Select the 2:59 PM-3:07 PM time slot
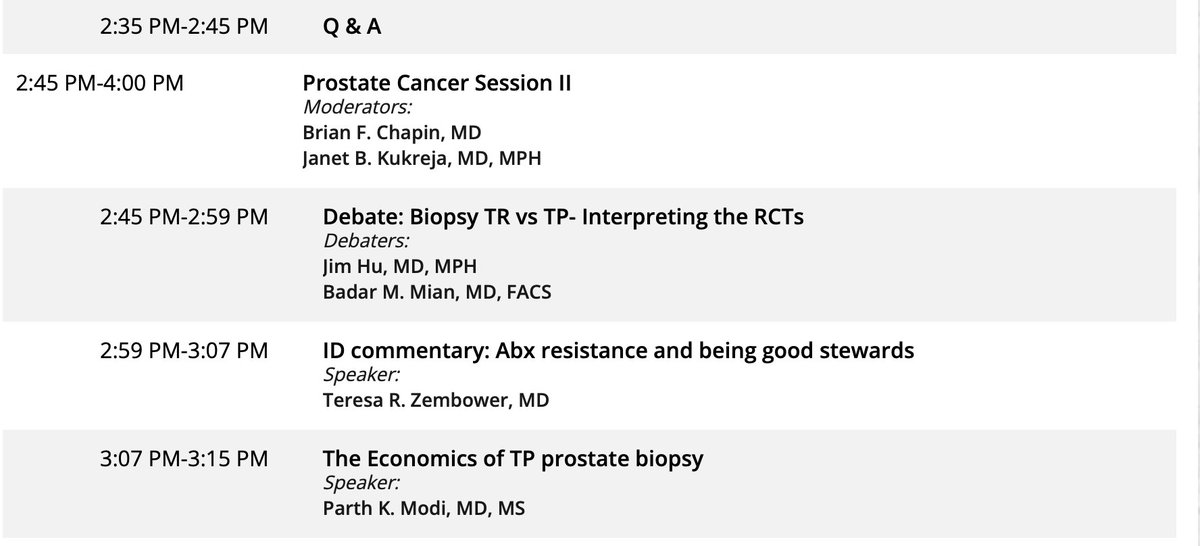This screenshot has height=546, width=1200. click(184, 351)
